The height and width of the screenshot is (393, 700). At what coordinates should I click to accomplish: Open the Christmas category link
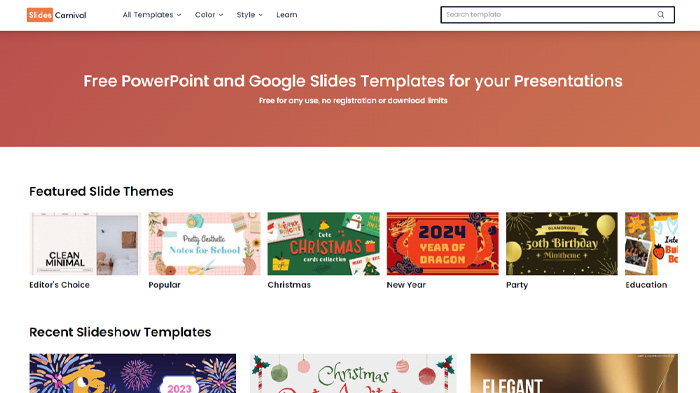pos(289,285)
